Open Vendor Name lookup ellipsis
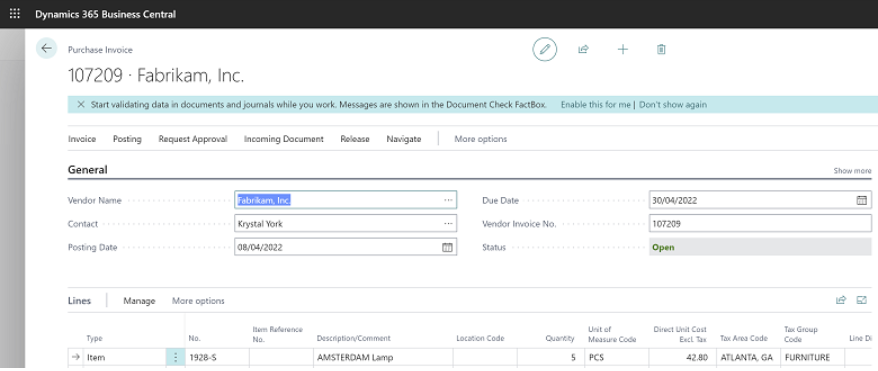The height and width of the screenshot is (371, 878). (448, 200)
